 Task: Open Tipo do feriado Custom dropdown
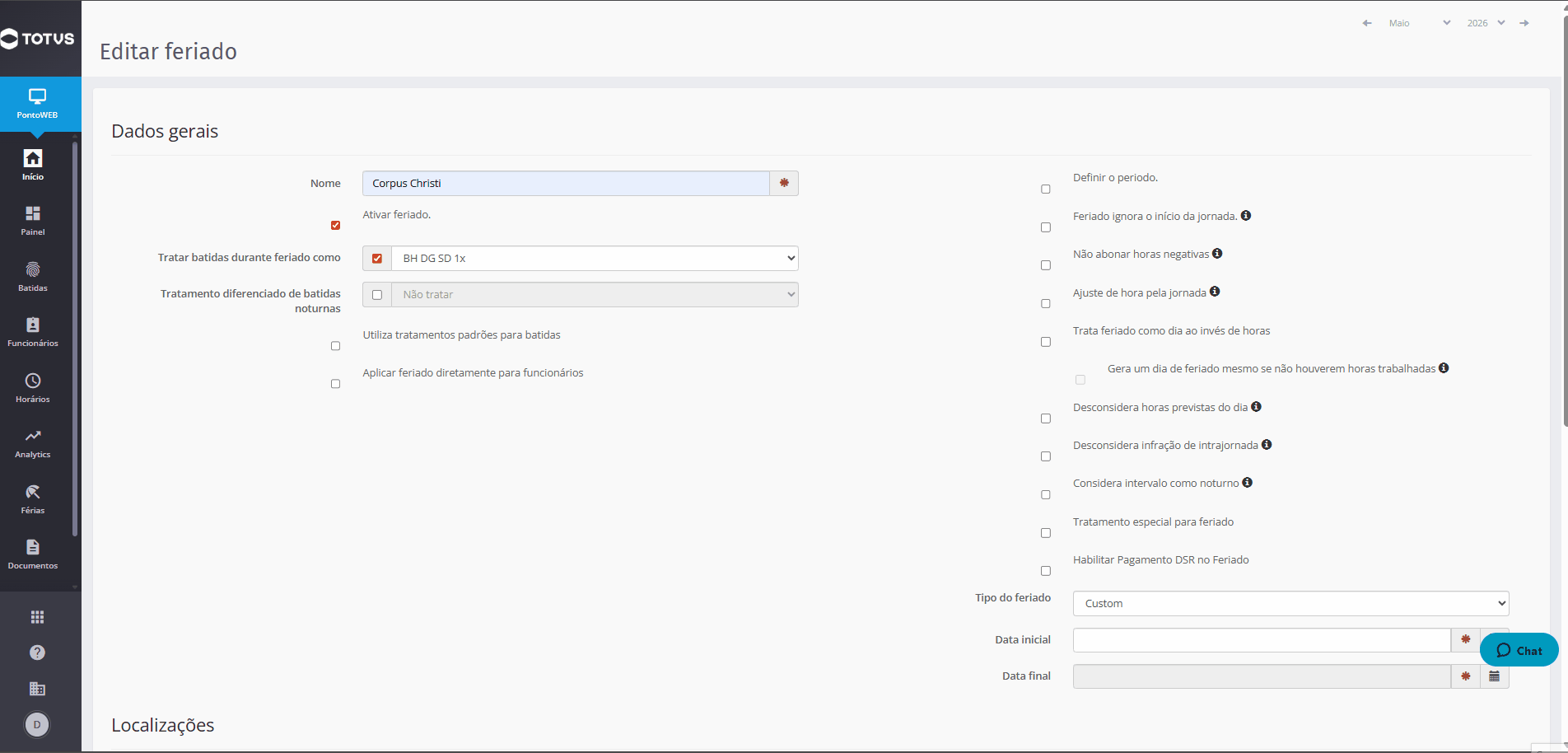(1290, 604)
